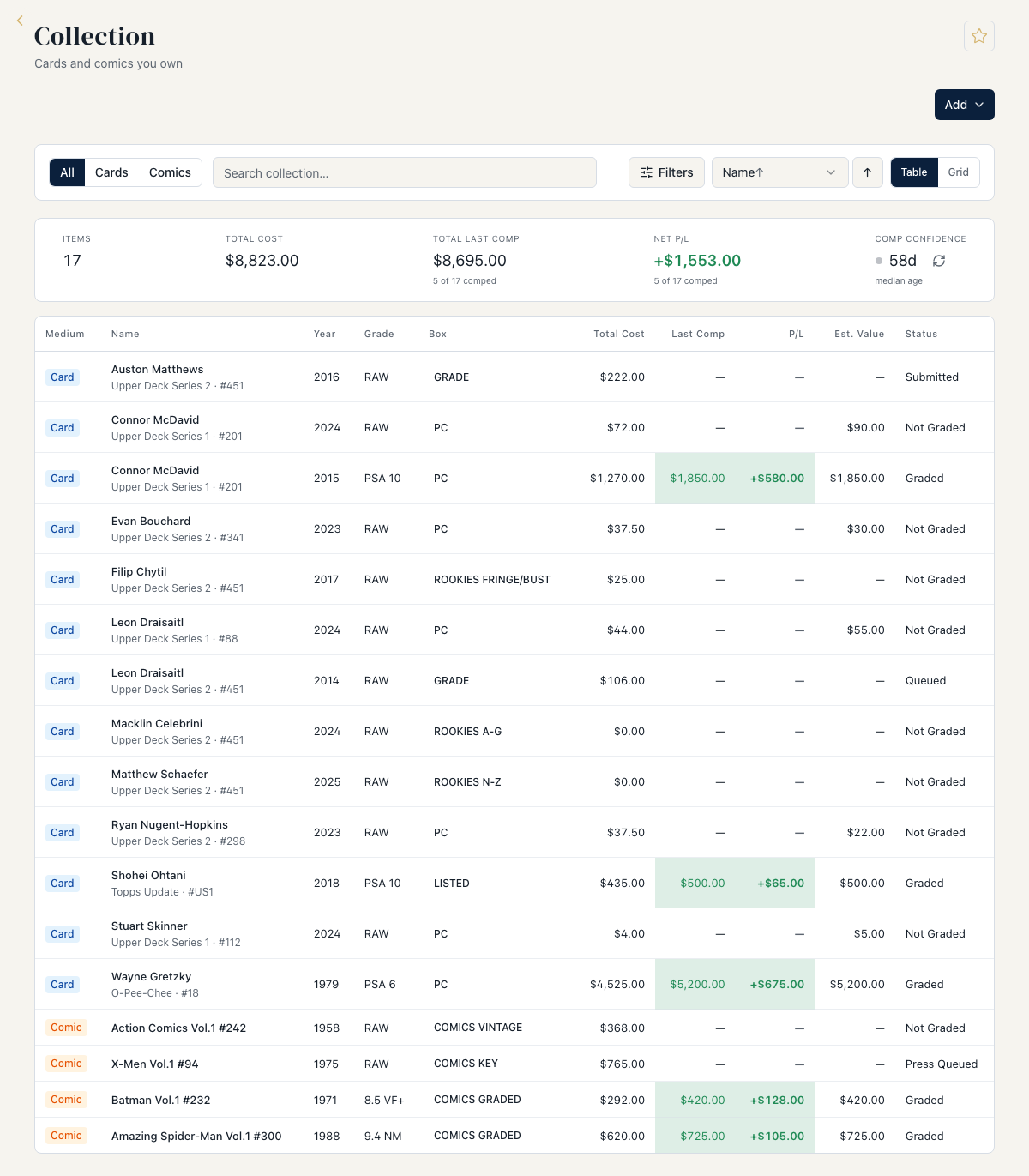The image size is (1029, 1176).
Task: Focus the Search collection field
Action: click(405, 172)
